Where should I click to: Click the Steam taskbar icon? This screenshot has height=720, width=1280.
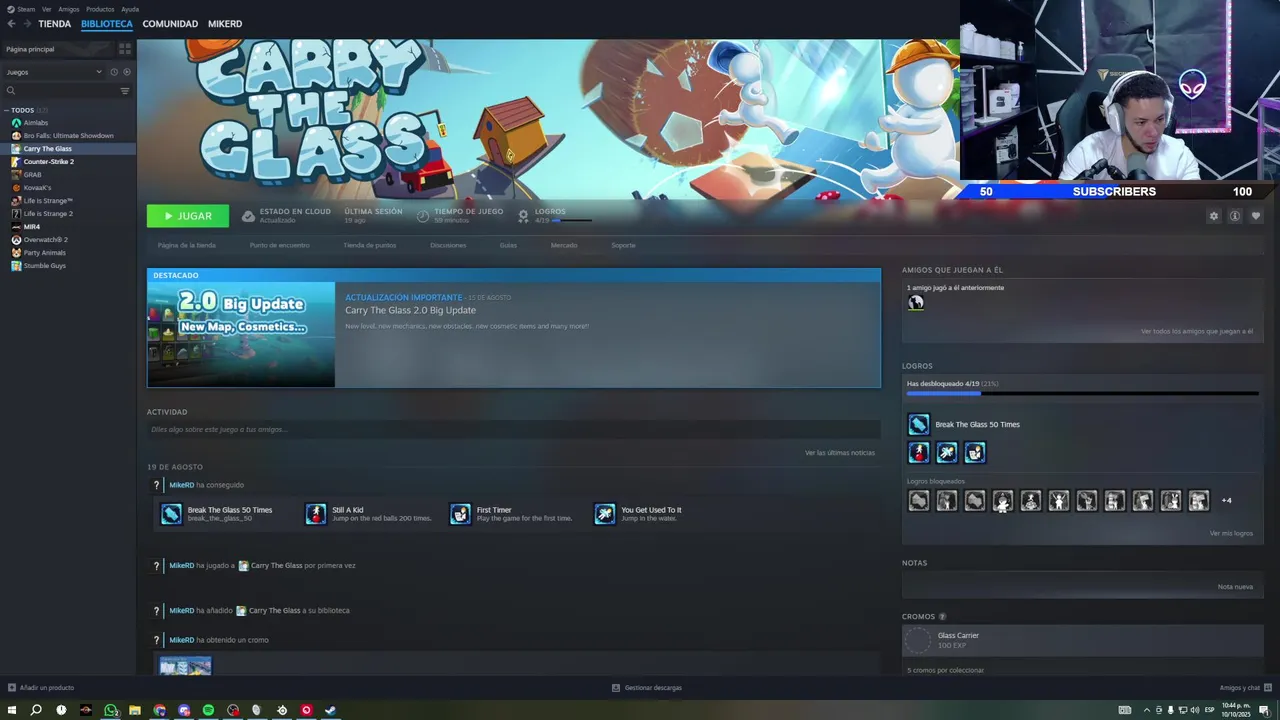coord(331,710)
